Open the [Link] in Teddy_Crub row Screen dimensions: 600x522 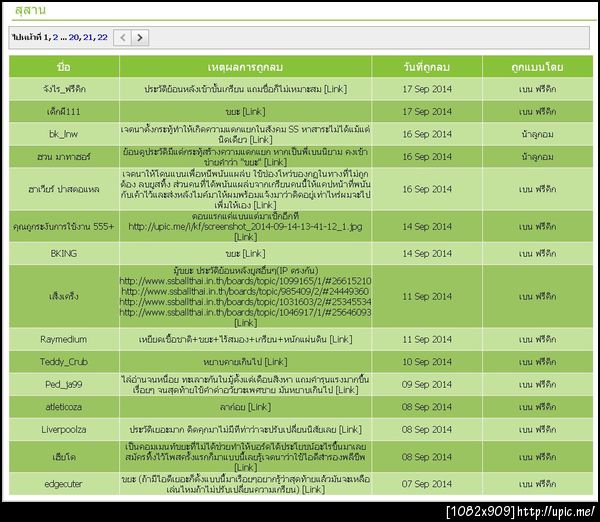coord(276,362)
